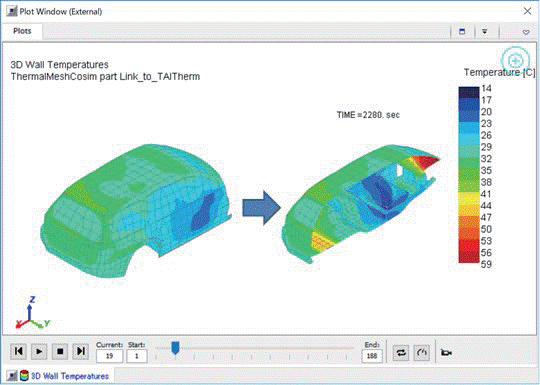
Task: Record animation with camera icon
Action: pos(446,353)
